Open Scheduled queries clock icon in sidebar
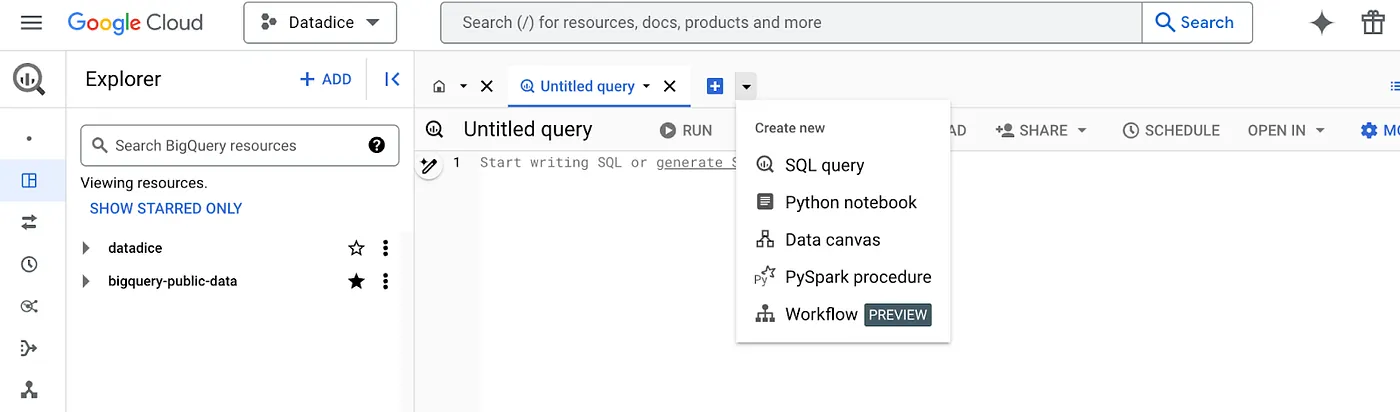Image resolution: width=1400 pixels, height=412 pixels. 29,264
